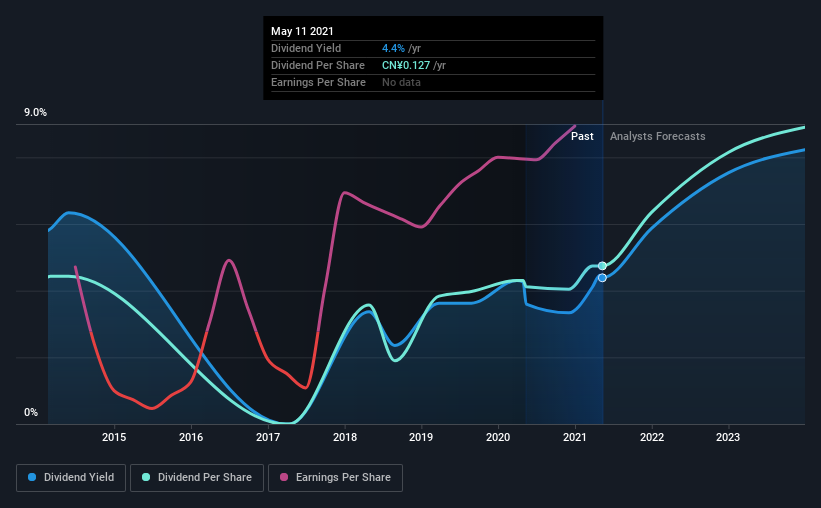
Task: Click the 2017 x-axis label
Action: (x=268, y=437)
